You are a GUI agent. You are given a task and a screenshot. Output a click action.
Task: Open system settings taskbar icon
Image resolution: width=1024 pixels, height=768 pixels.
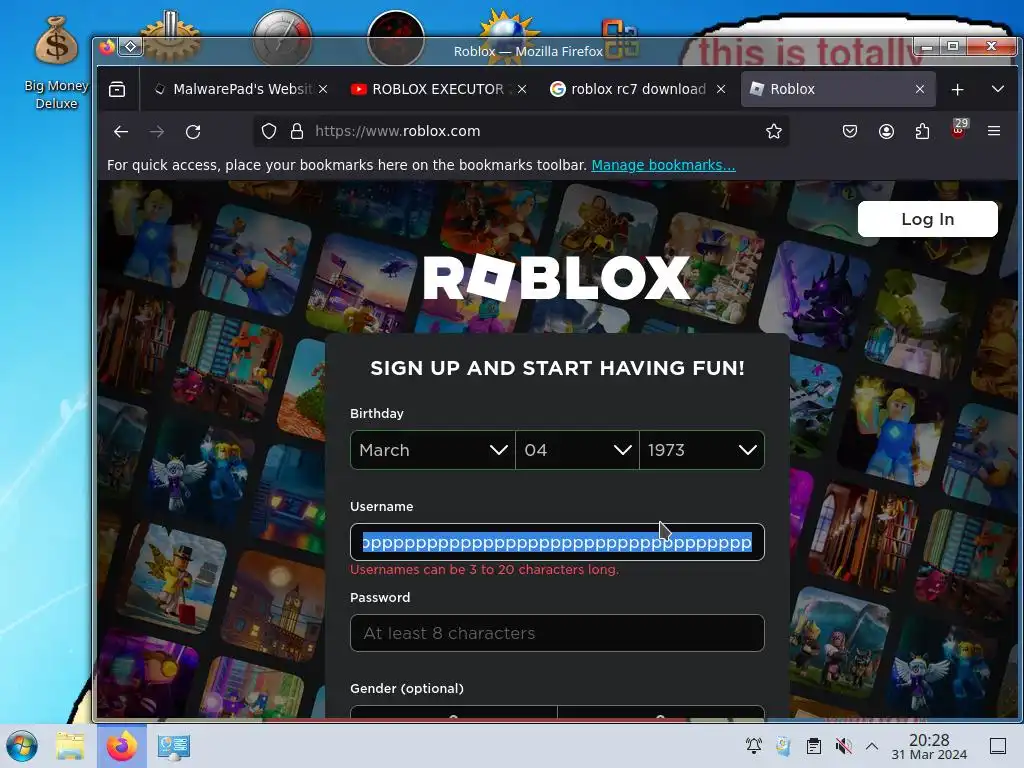[174, 747]
